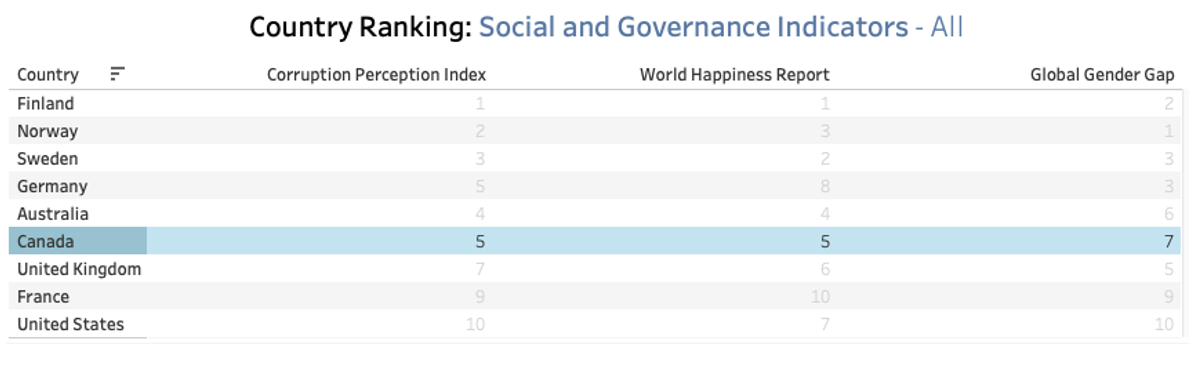Image resolution: width=1198 pixels, height=368 pixels.
Task: Click Canada's World Happiness Report value
Action: pos(824,241)
